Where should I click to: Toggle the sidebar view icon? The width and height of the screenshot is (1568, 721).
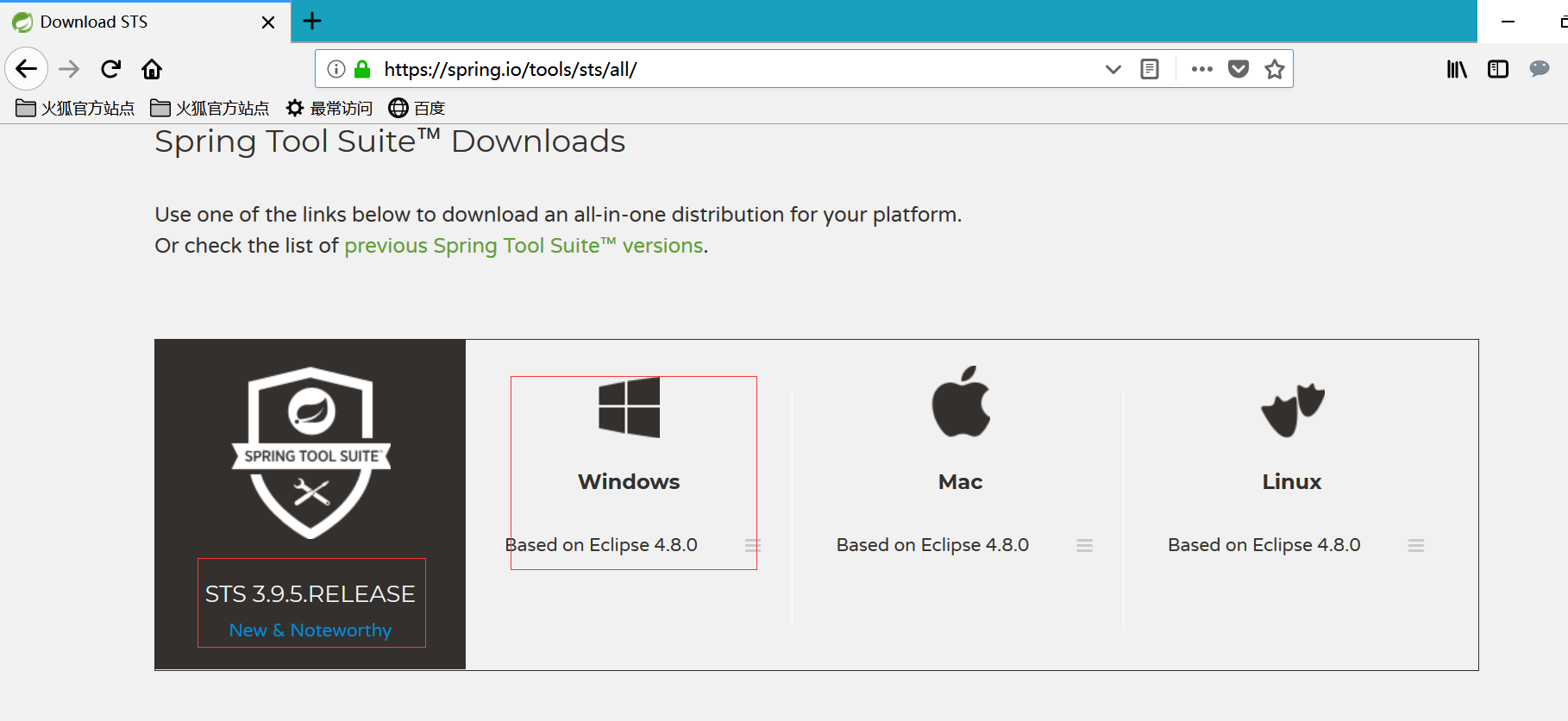point(1497,69)
